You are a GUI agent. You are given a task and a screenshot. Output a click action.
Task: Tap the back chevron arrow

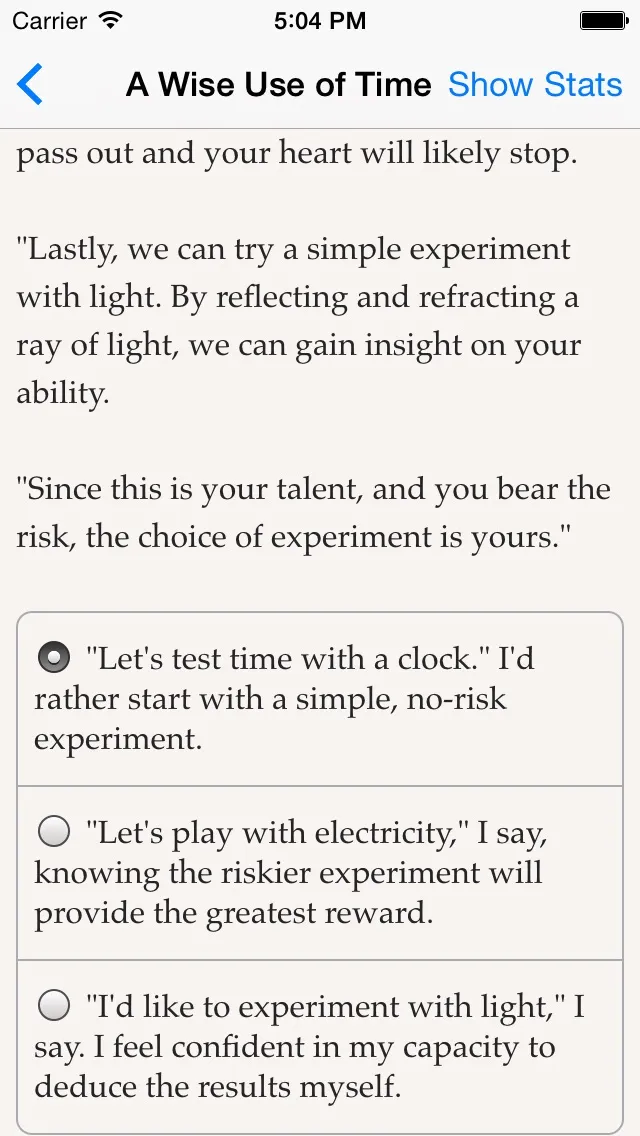tap(31, 84)
